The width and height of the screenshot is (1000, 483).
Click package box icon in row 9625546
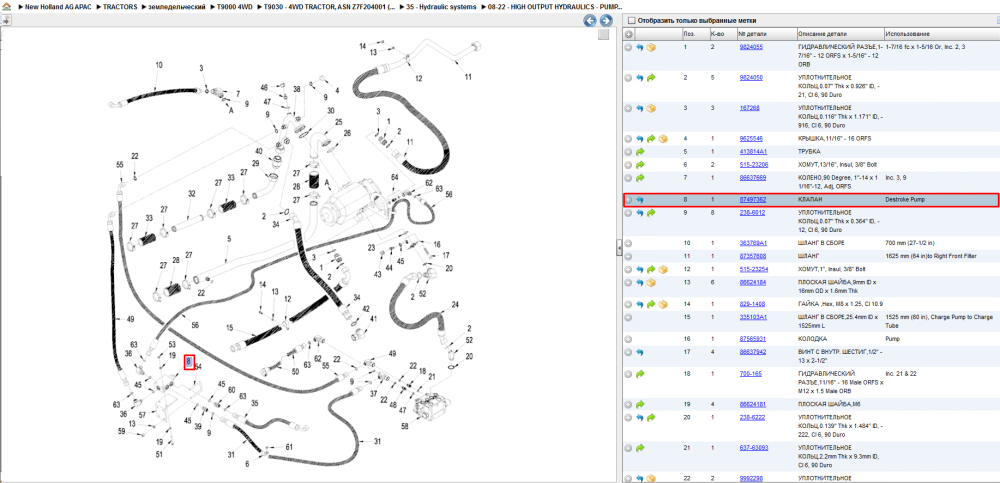(x=663, y=138)
